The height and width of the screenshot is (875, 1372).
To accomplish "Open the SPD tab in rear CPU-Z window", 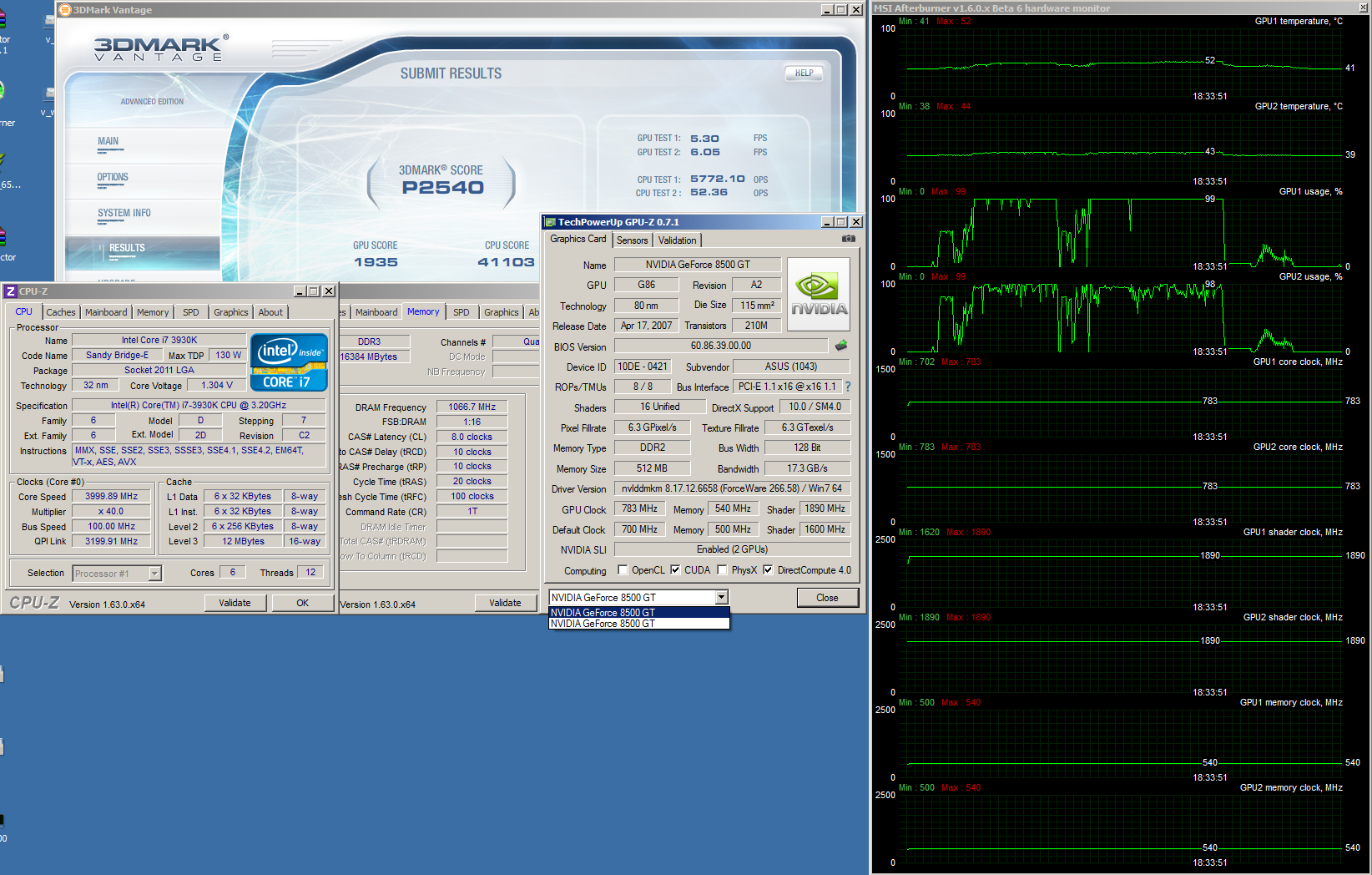I will point(462,312).
